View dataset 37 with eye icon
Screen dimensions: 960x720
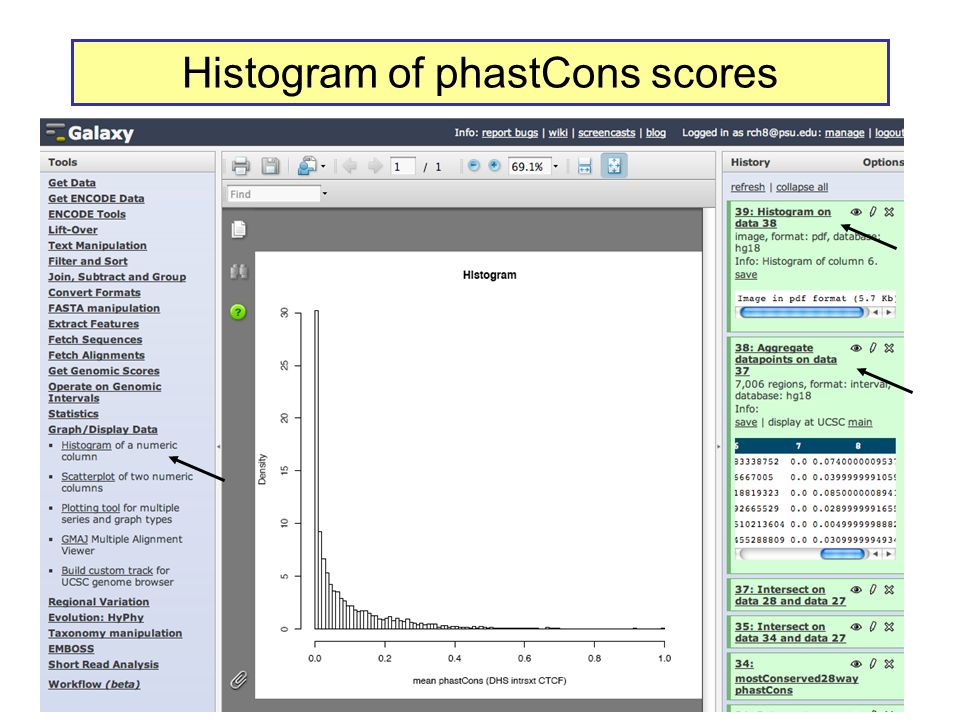pos(856,590)
